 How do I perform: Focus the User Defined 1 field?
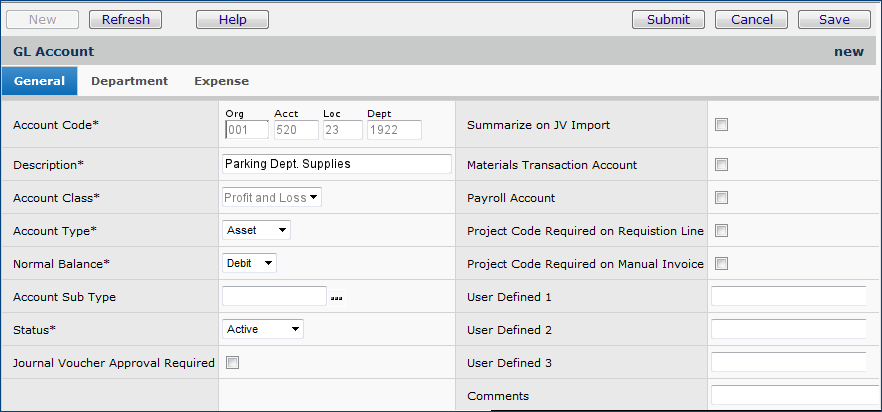coord(788,296)
